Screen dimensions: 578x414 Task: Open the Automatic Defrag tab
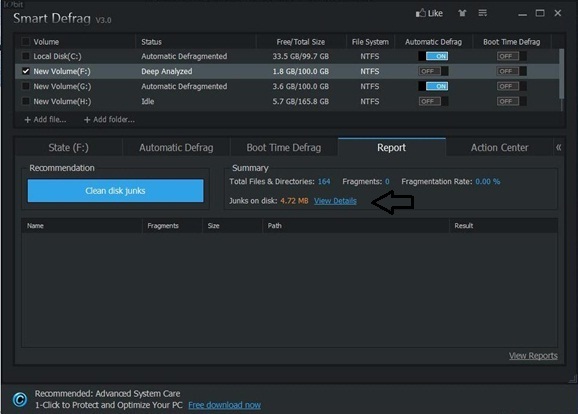(176, 147)
